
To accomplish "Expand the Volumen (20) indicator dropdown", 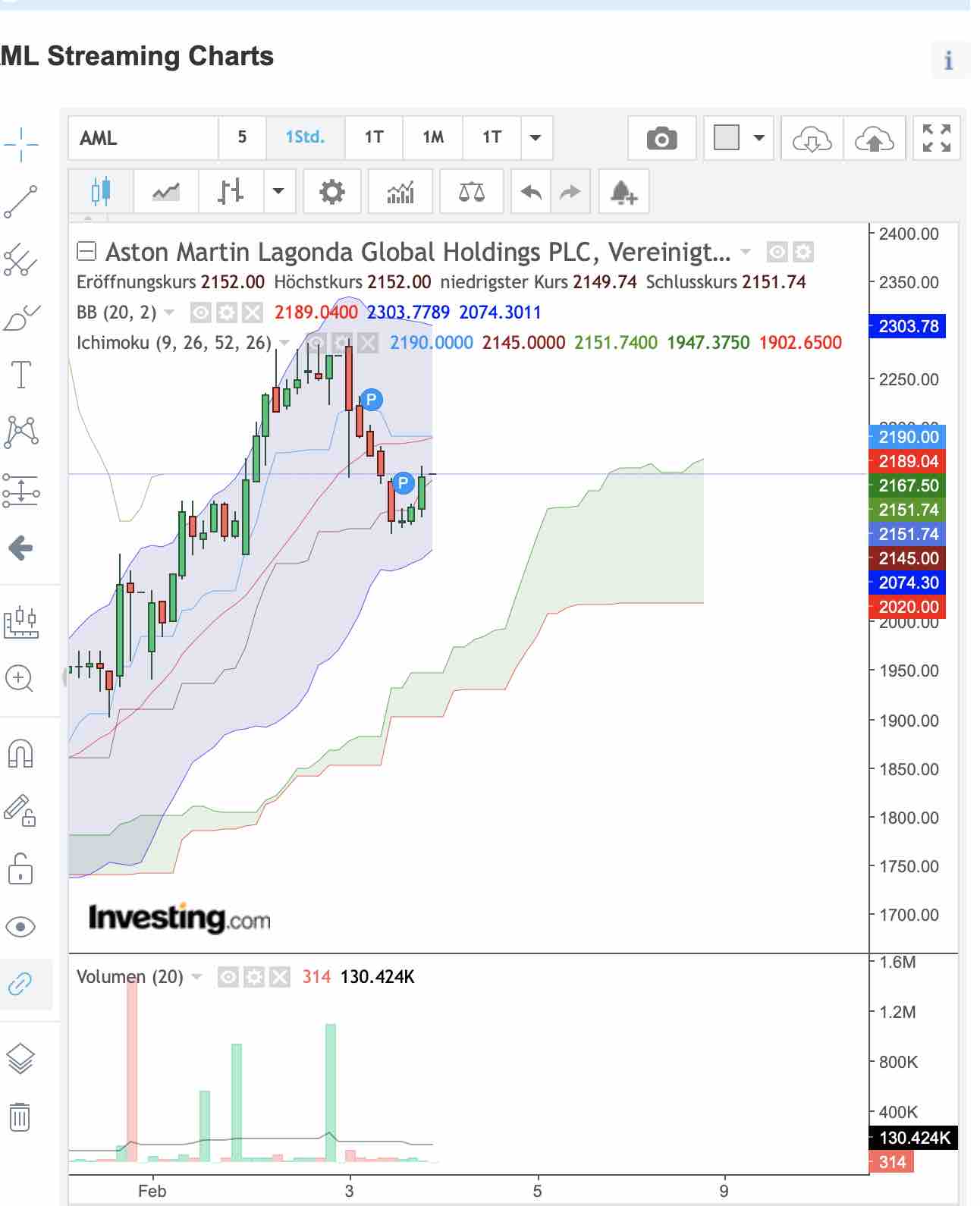I will point(197,977).
